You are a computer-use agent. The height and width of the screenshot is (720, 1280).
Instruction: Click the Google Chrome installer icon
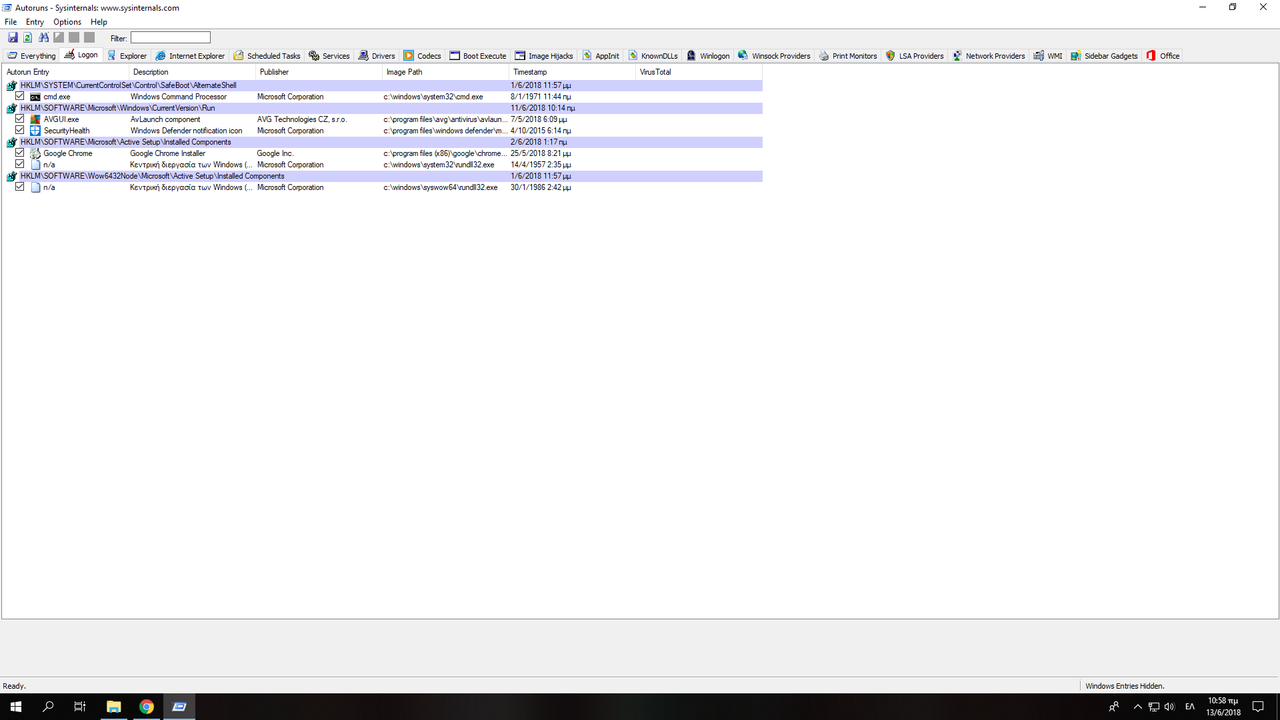pos(35,153)
